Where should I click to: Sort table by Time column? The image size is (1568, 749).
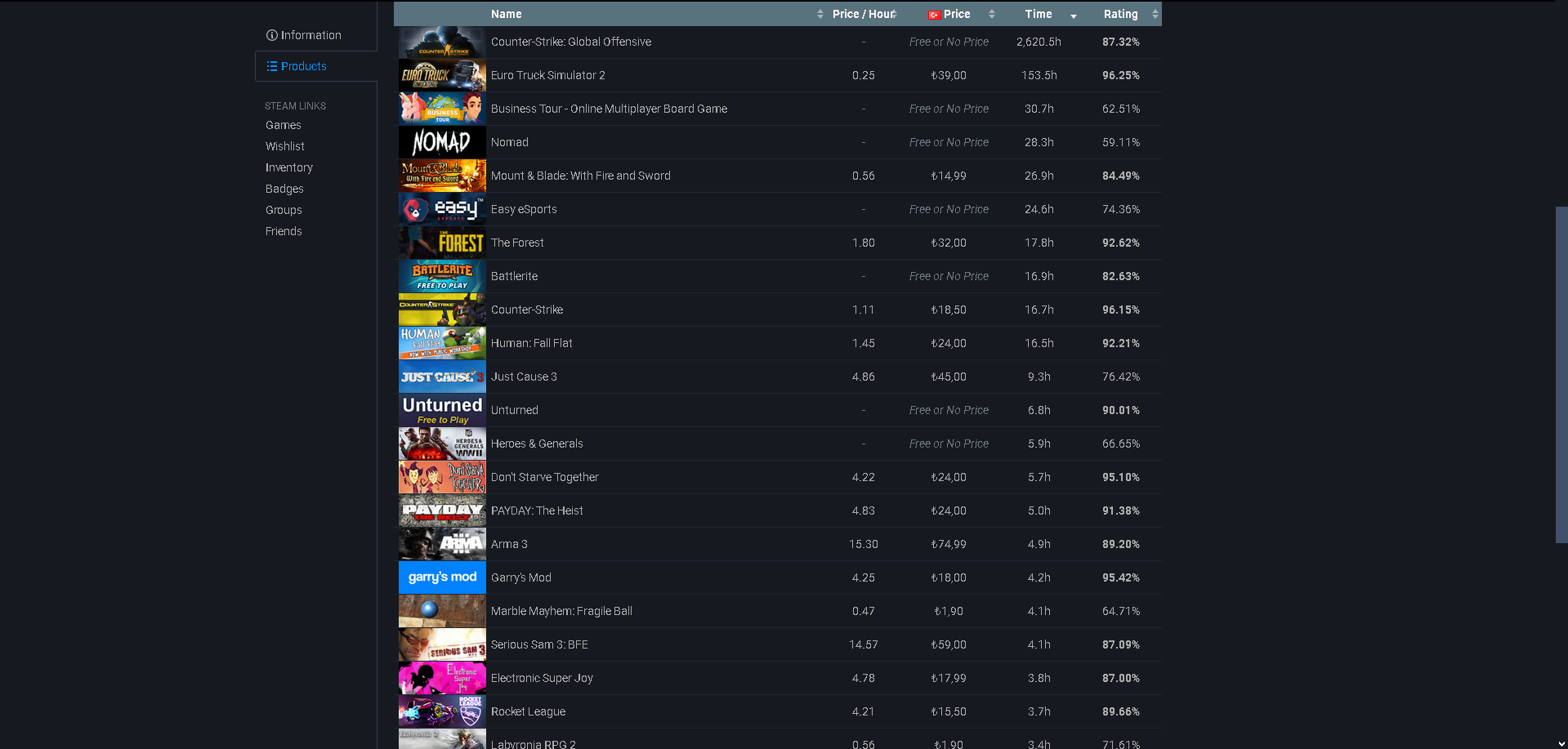1039,14
